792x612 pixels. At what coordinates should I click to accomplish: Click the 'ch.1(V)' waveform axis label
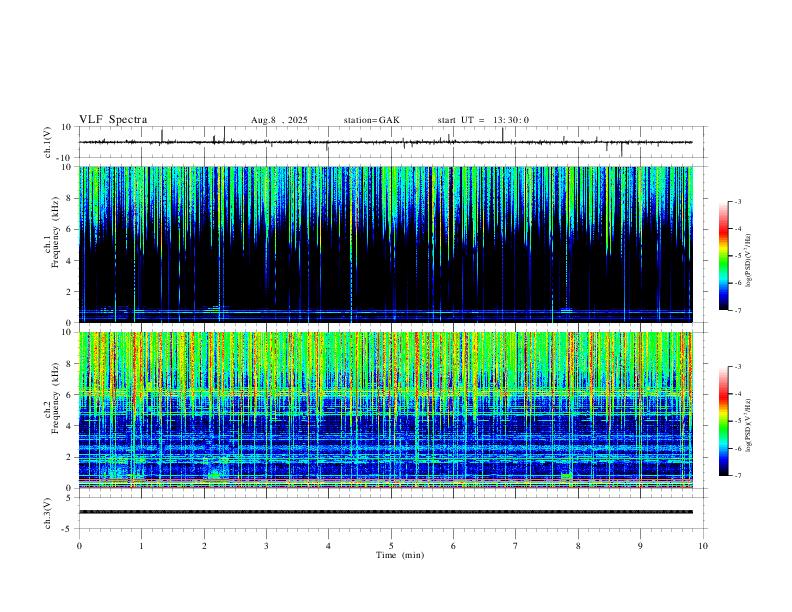coord(48,142)
